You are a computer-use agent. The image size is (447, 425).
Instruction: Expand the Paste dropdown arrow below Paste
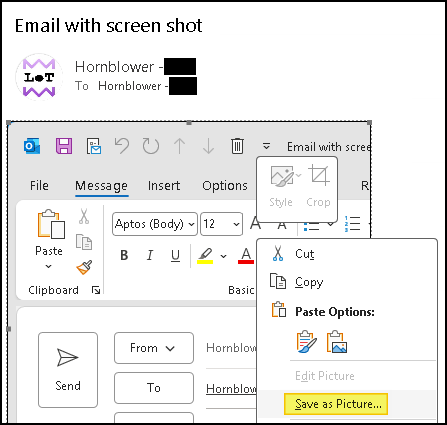point(49,266)
